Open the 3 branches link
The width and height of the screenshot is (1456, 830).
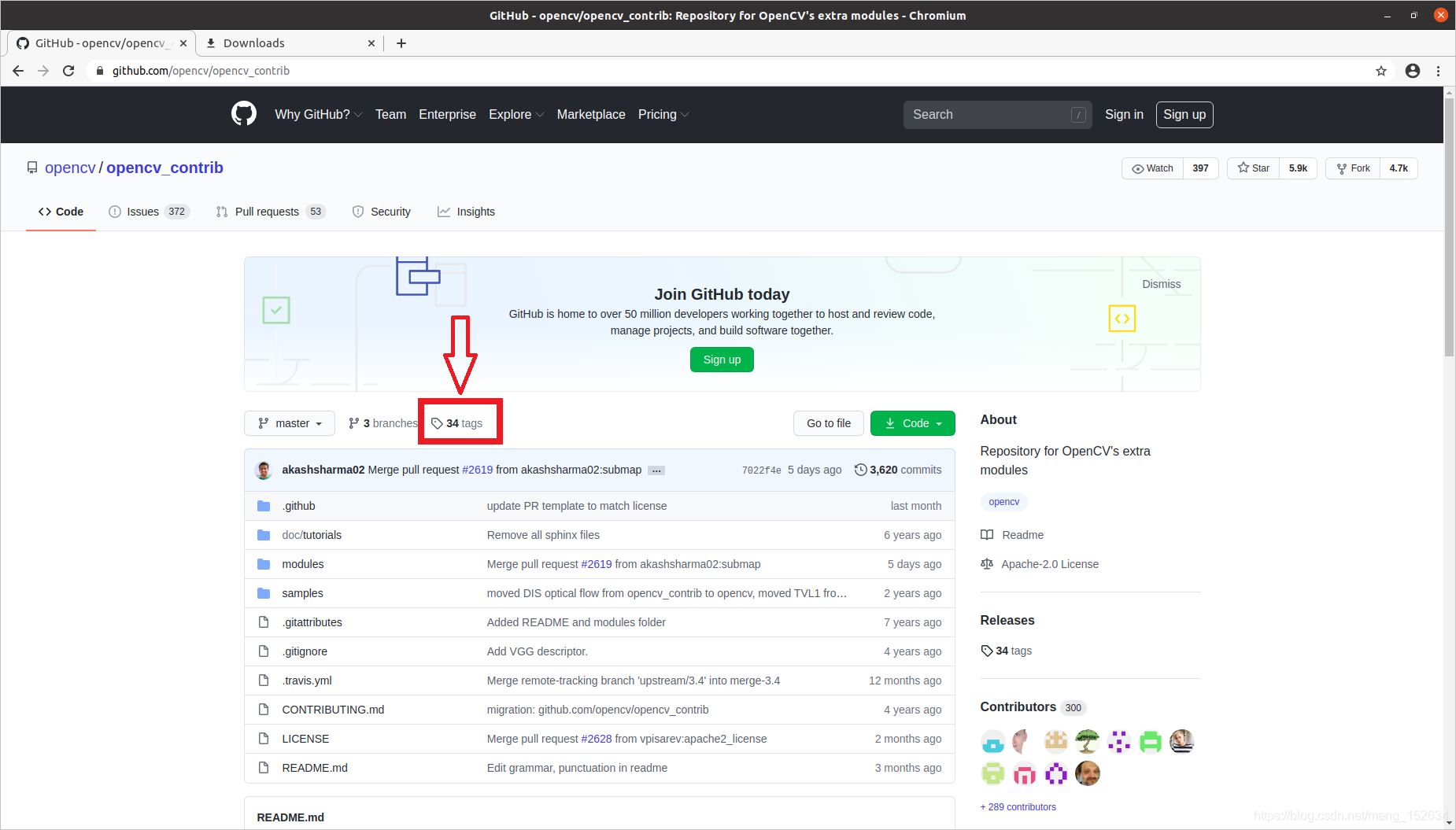(383, 423)
